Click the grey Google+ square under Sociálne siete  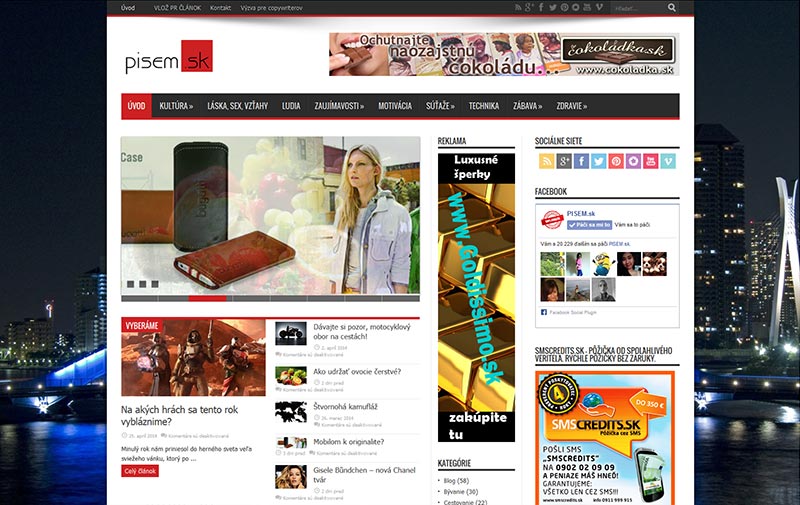point(564,161)
